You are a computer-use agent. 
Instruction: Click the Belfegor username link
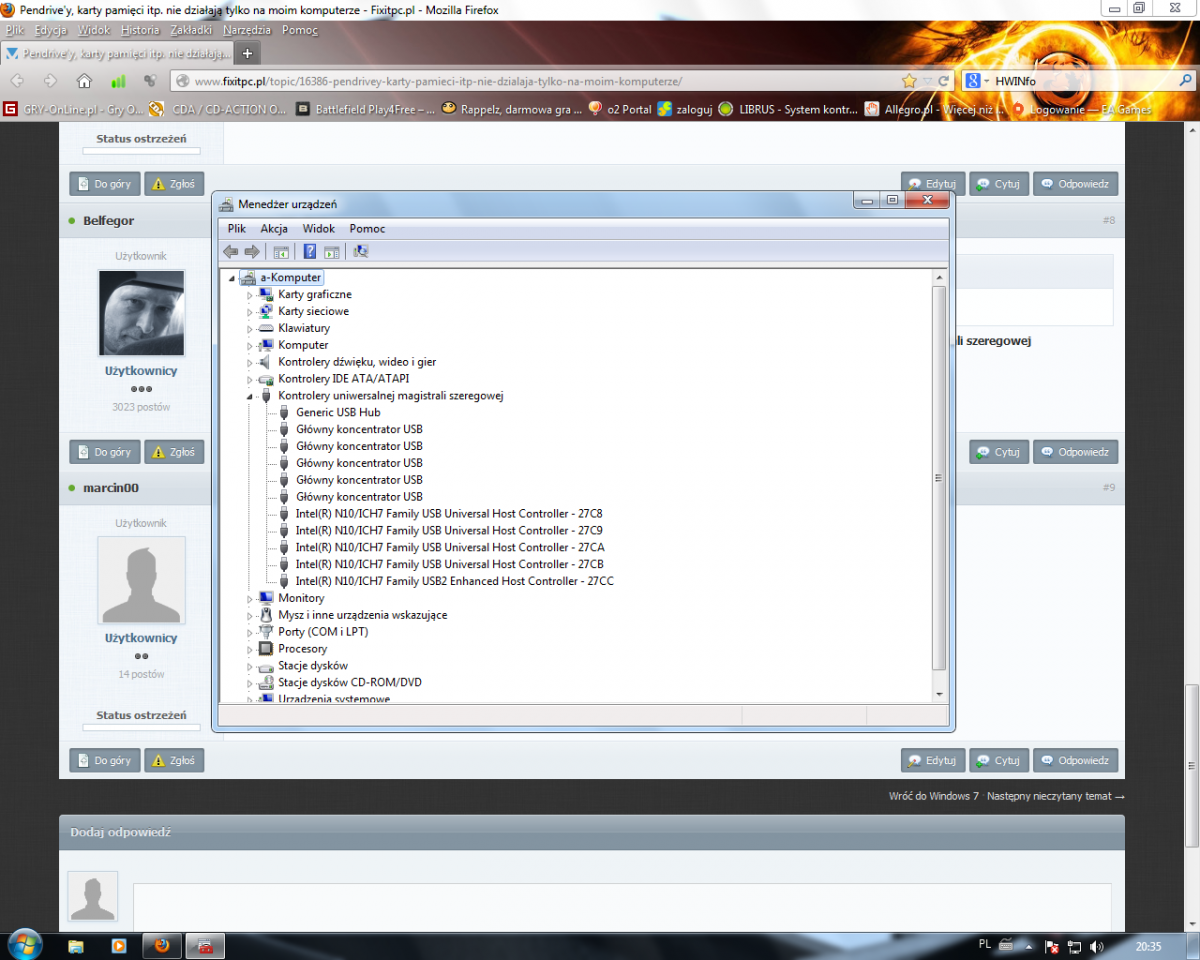109,220
